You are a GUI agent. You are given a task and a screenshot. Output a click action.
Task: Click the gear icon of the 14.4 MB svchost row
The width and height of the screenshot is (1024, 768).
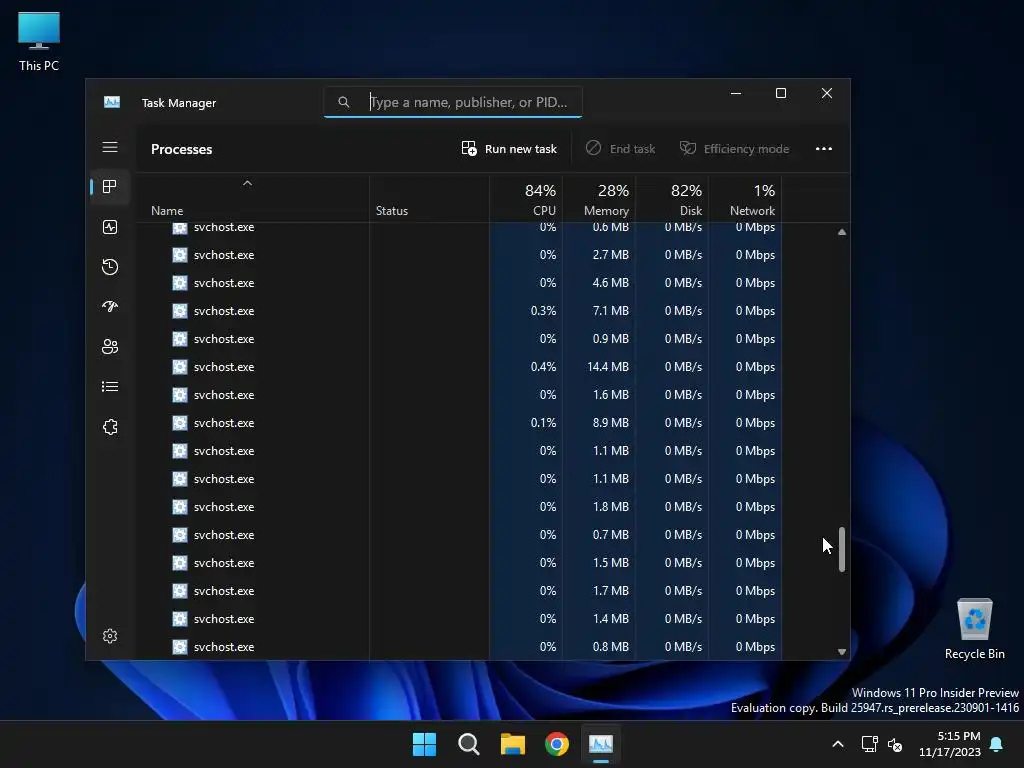point(180,367)
